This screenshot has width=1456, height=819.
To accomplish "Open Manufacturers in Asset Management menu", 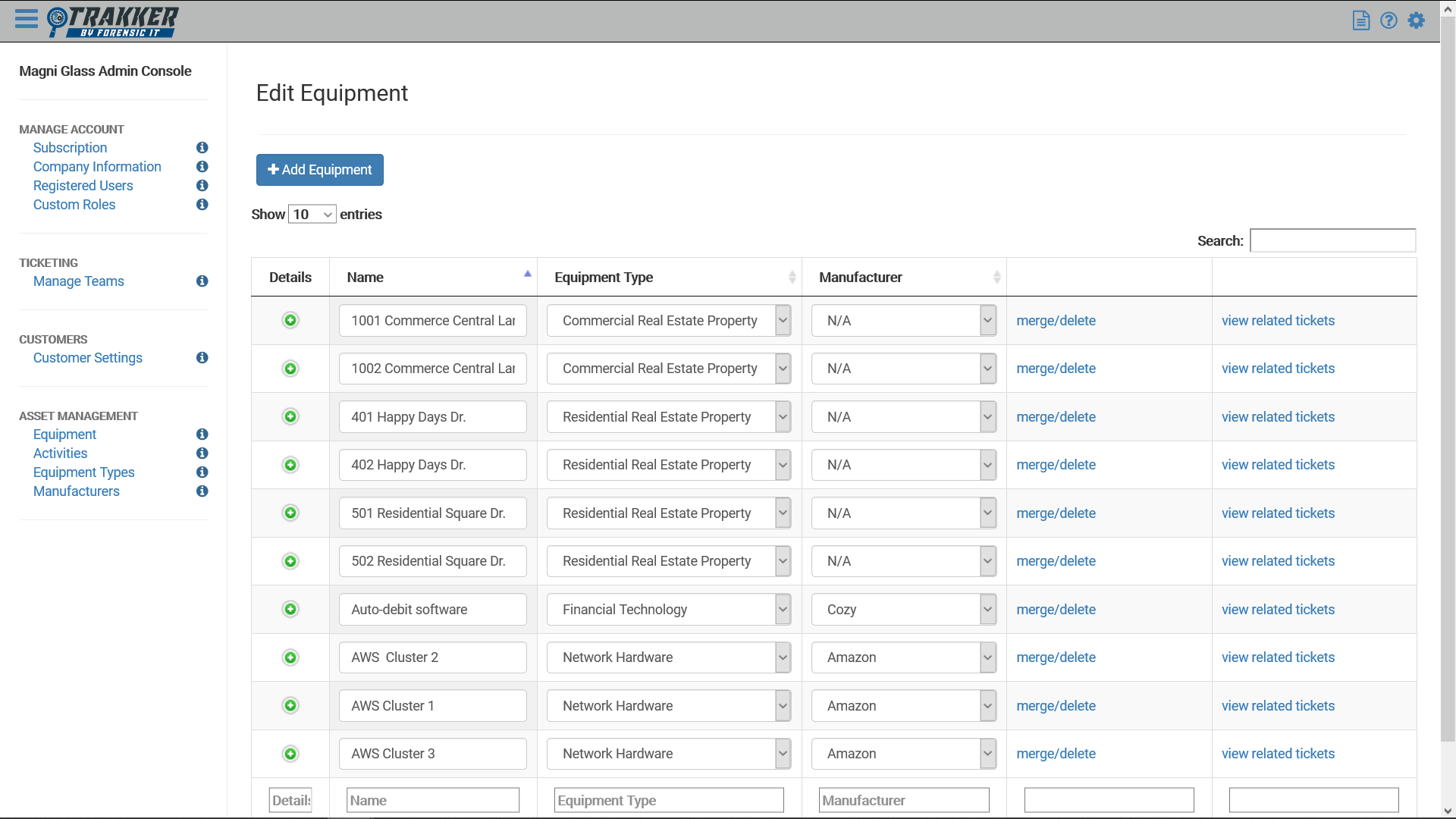I will [76, 491].
